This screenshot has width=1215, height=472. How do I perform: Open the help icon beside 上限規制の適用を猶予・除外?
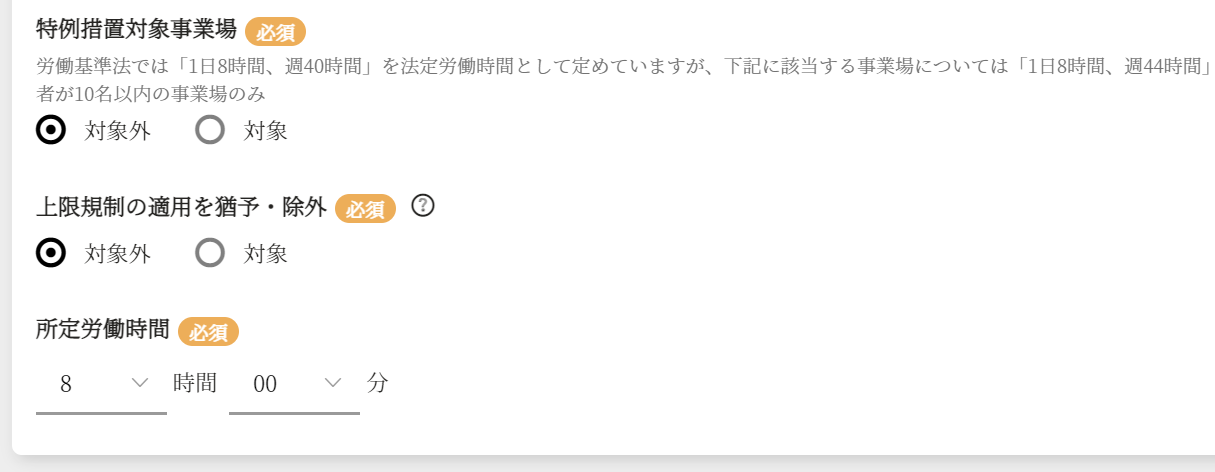click(x=423, y=206)
